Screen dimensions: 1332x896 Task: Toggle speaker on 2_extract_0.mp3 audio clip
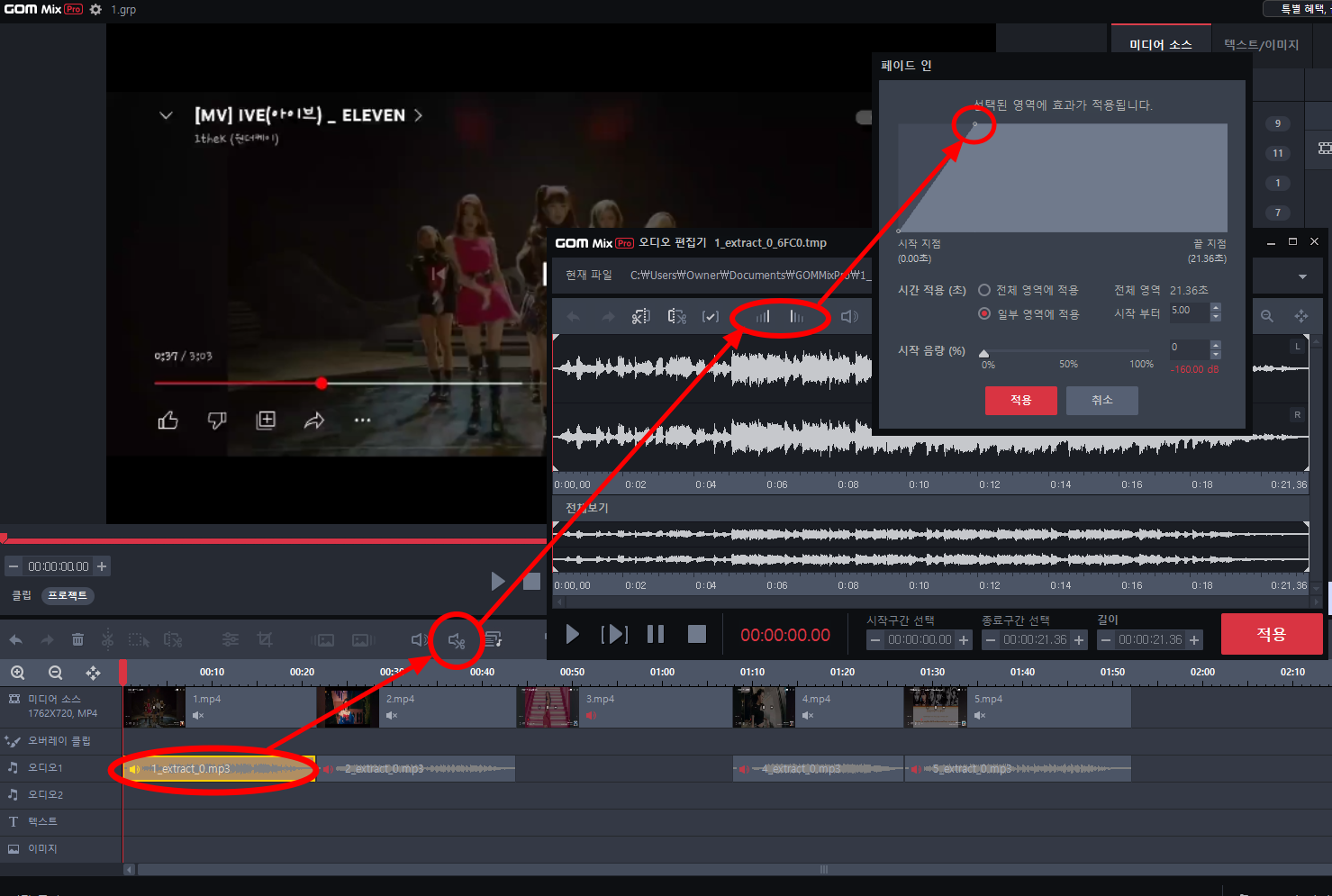point(329,769)
